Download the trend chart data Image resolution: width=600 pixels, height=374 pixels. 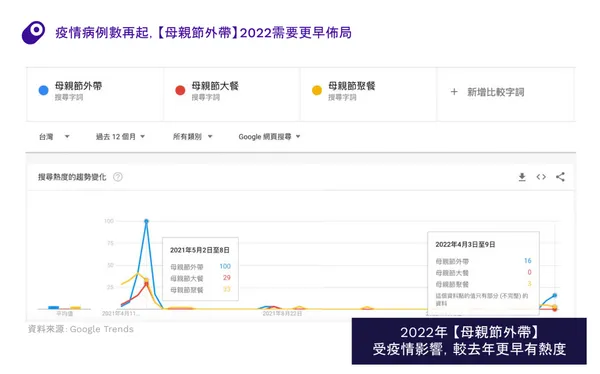pos(522,177)
